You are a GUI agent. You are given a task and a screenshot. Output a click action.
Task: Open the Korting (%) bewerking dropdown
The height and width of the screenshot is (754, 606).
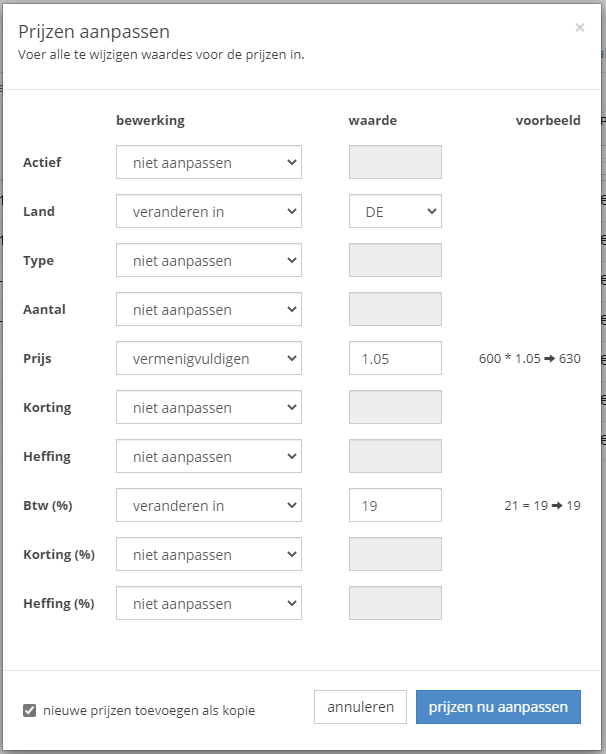[209, 554]
